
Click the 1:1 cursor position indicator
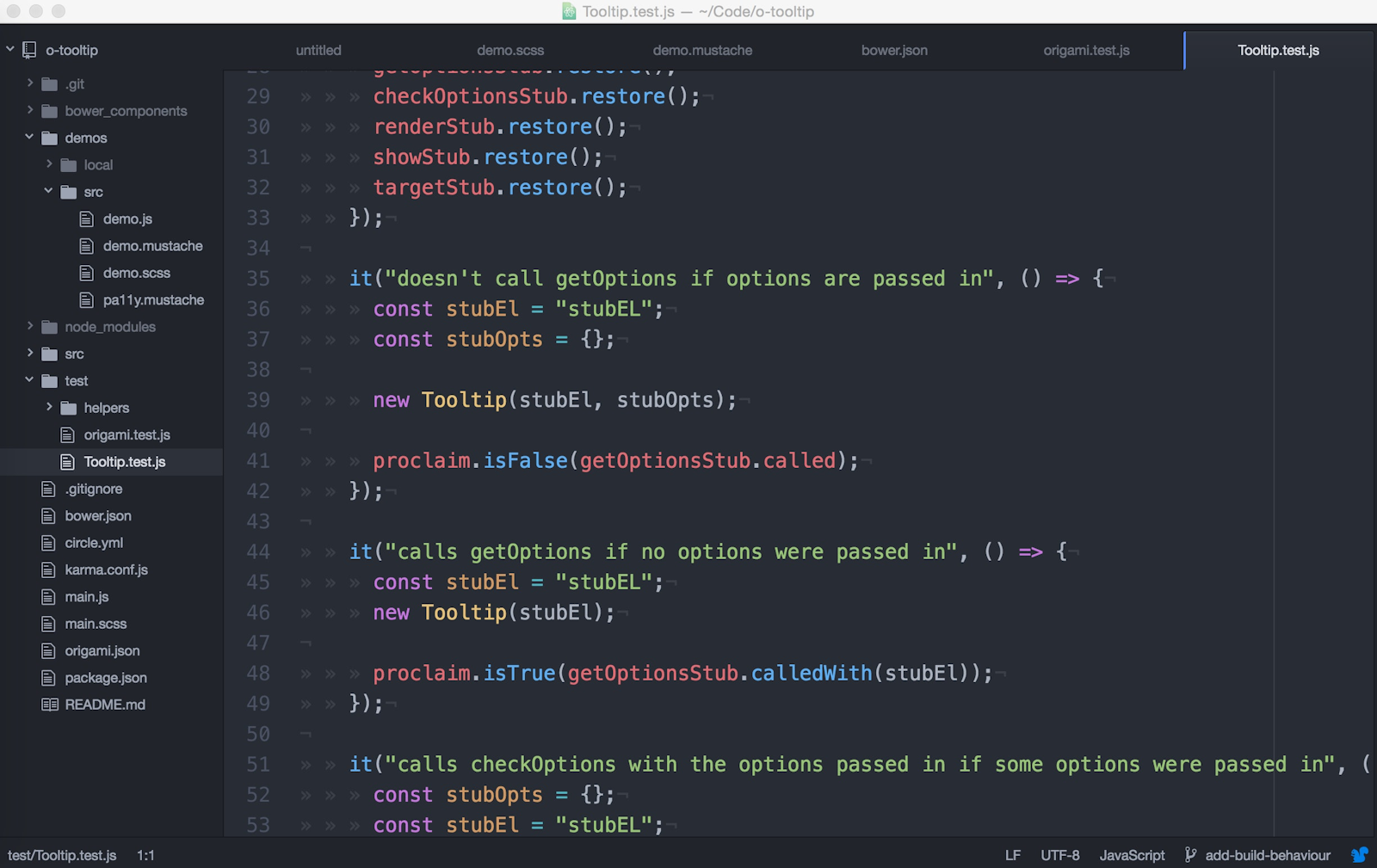pyautogui.click(x=145, y=855)
